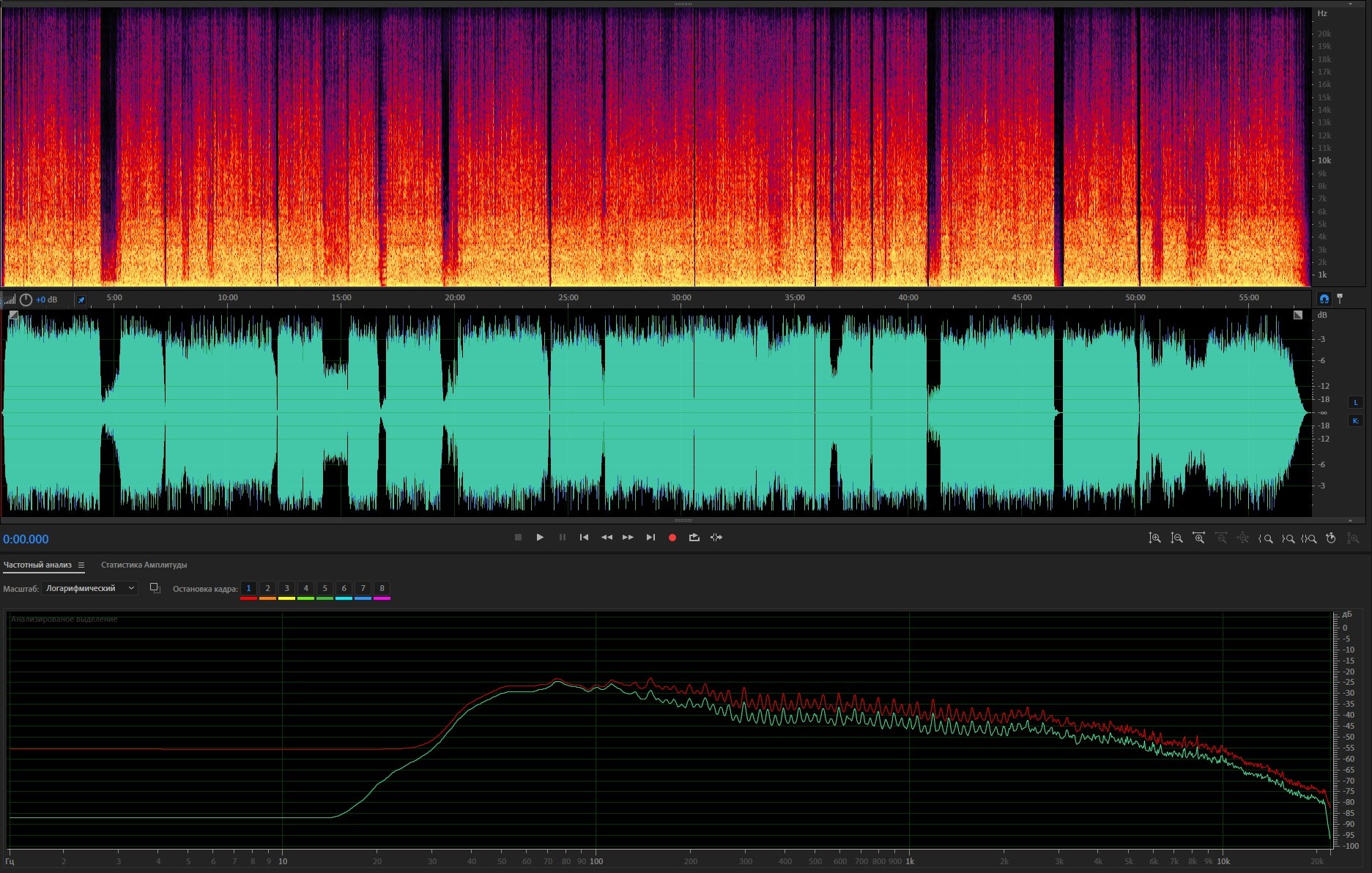The height and width of the screenshot is (873, 1372).
Task: Click Zoom Out Amplitude icon
Action: [1176, 538]
